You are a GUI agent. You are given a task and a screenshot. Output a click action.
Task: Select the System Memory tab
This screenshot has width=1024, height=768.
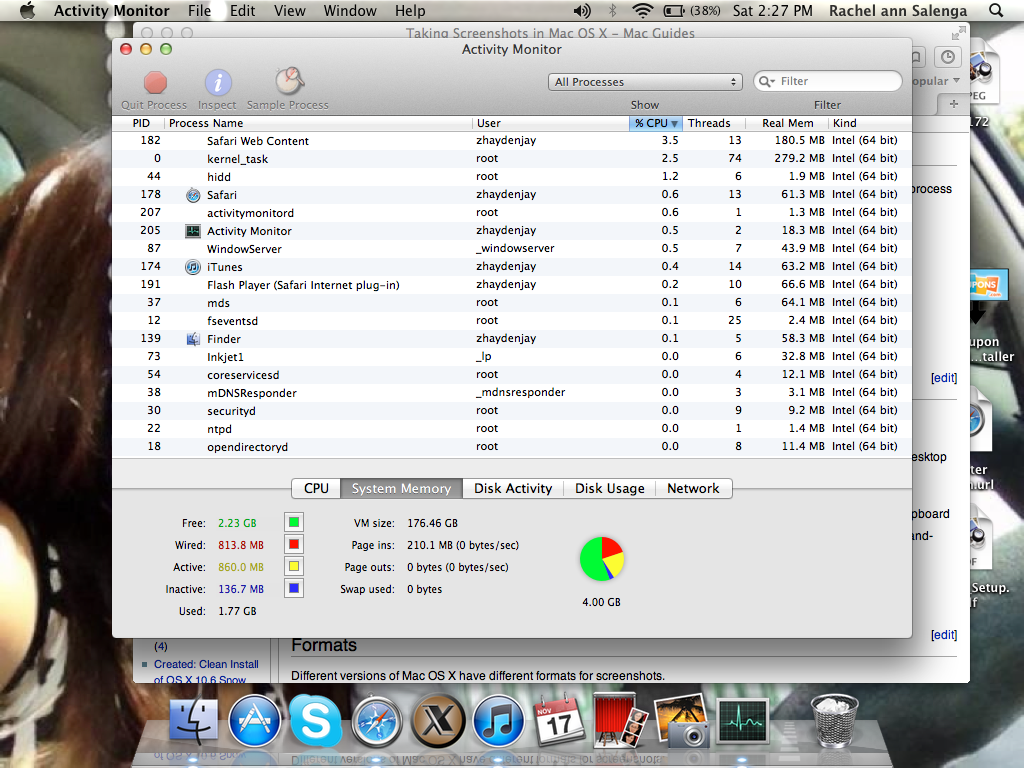coord(402,488)
